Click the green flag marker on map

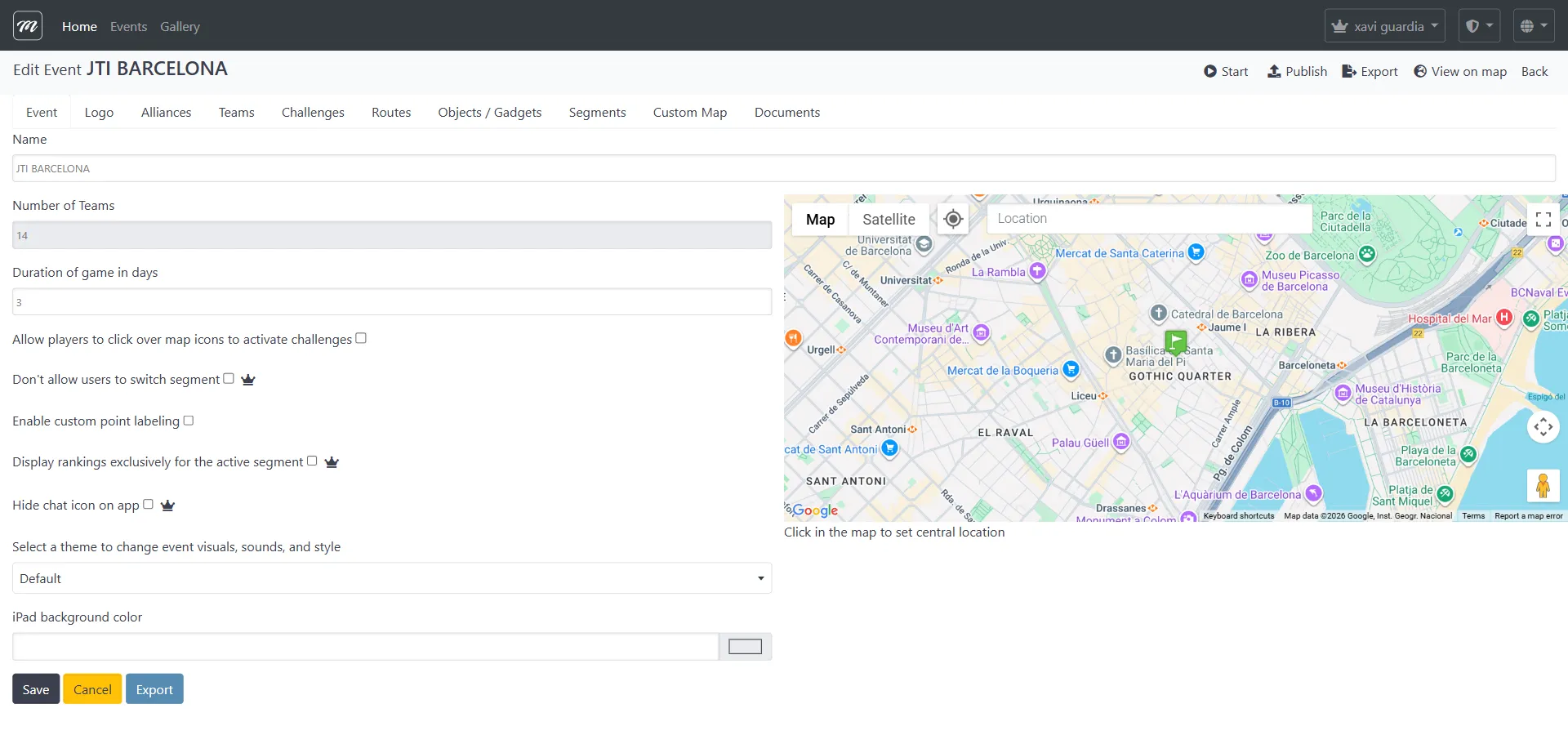[1175, 341]
